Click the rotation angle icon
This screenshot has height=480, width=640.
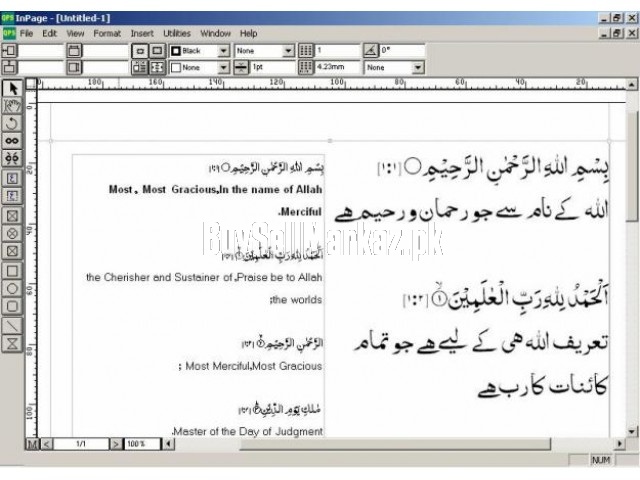coord(370,50)
